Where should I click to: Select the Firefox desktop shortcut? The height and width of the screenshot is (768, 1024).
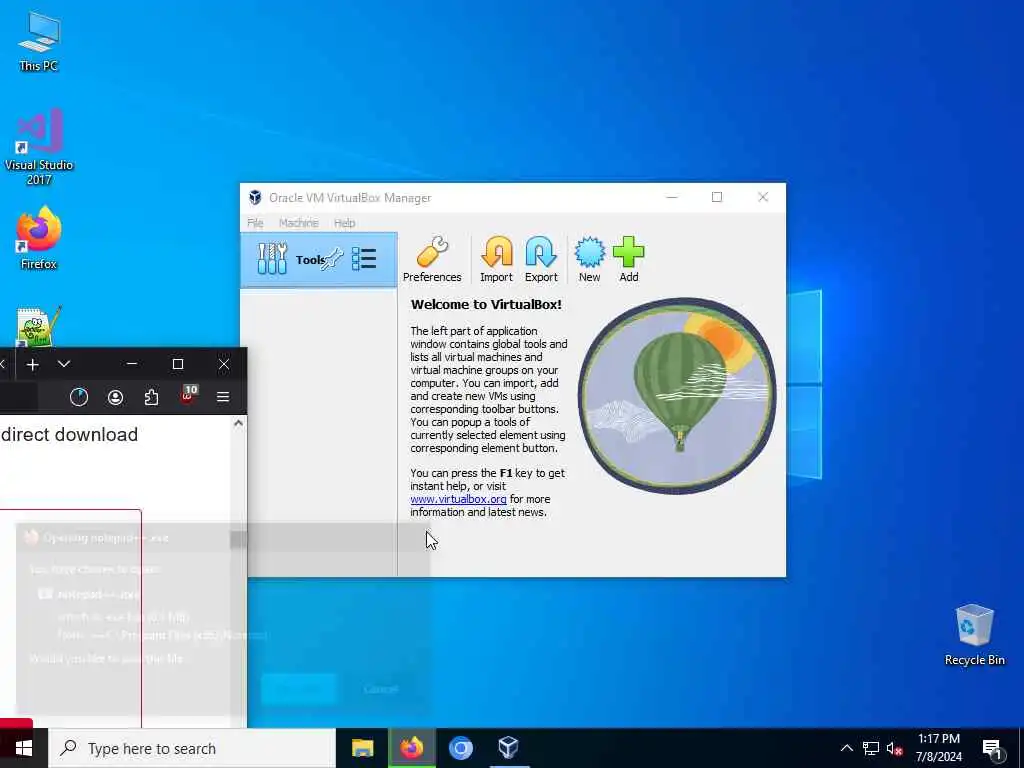[39, 238]
